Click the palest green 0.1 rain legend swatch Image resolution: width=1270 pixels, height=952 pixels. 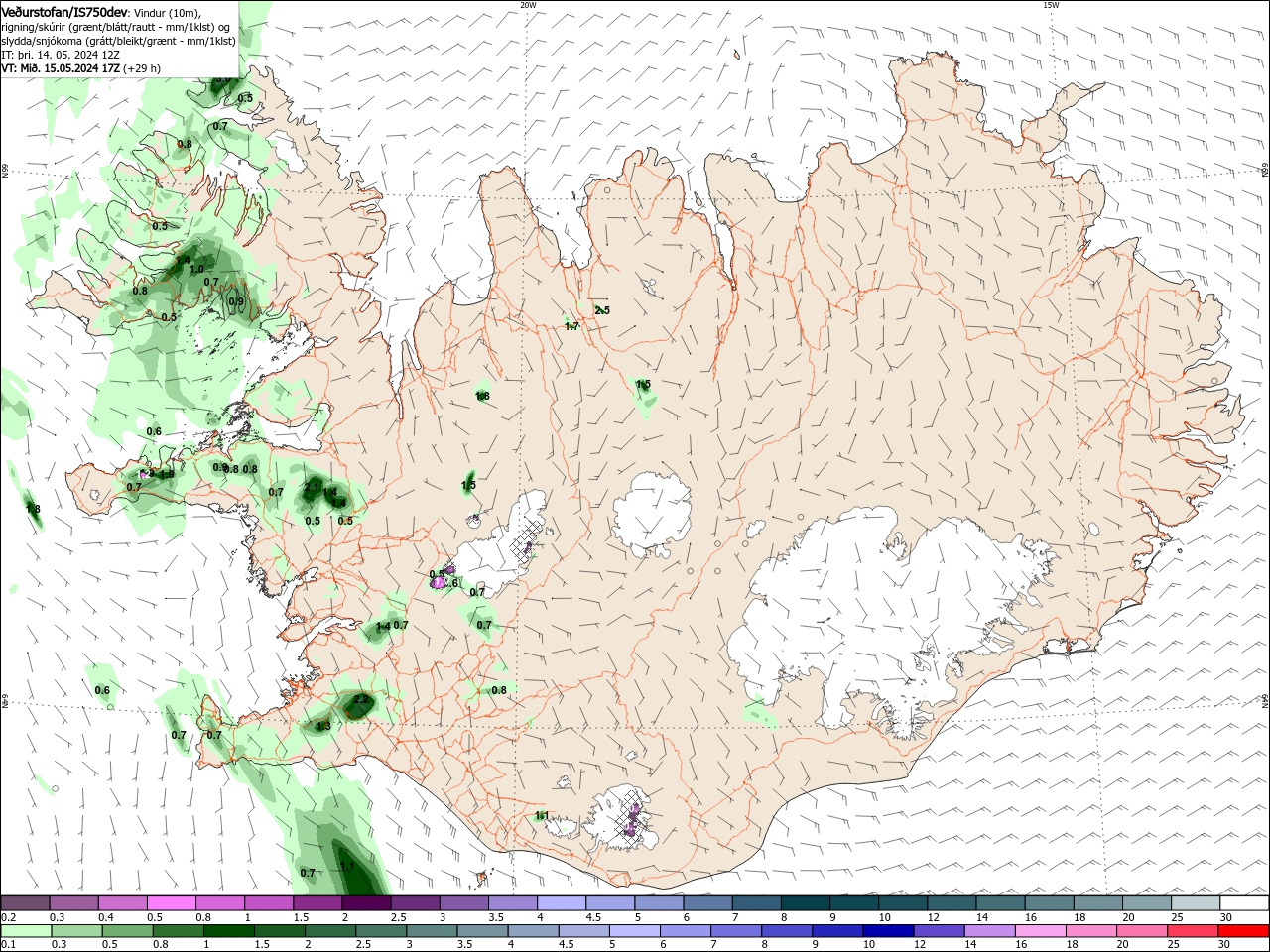coord(26,931)
